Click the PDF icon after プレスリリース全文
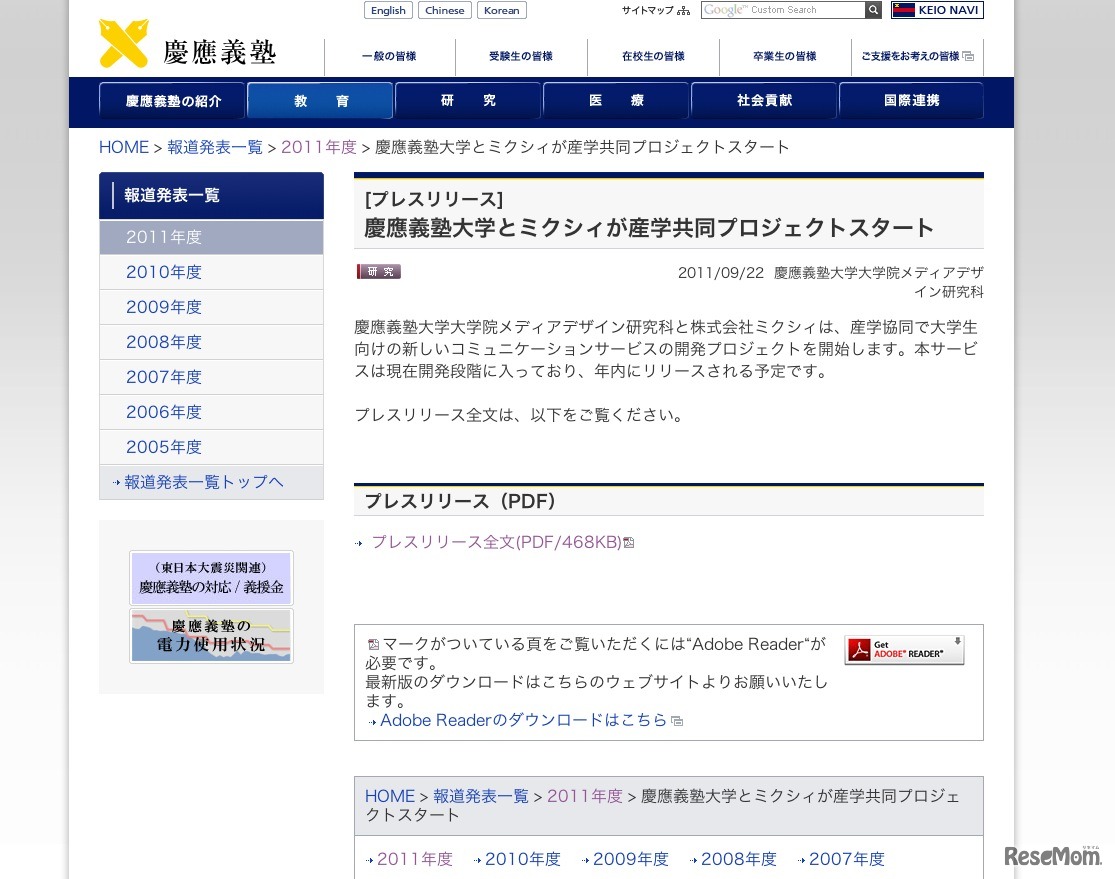The width and height of the screenshot is (1115, 879). (x=628, y=542)
